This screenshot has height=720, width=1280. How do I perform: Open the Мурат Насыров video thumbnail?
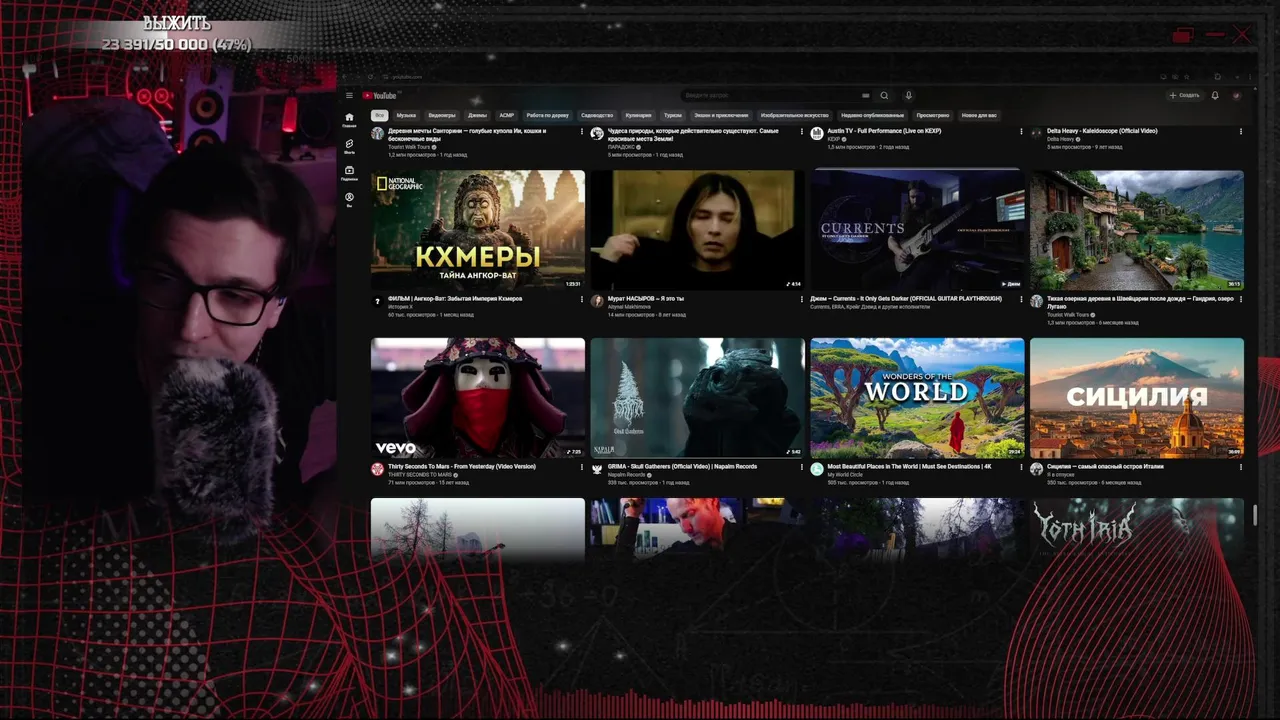[697, 230]
